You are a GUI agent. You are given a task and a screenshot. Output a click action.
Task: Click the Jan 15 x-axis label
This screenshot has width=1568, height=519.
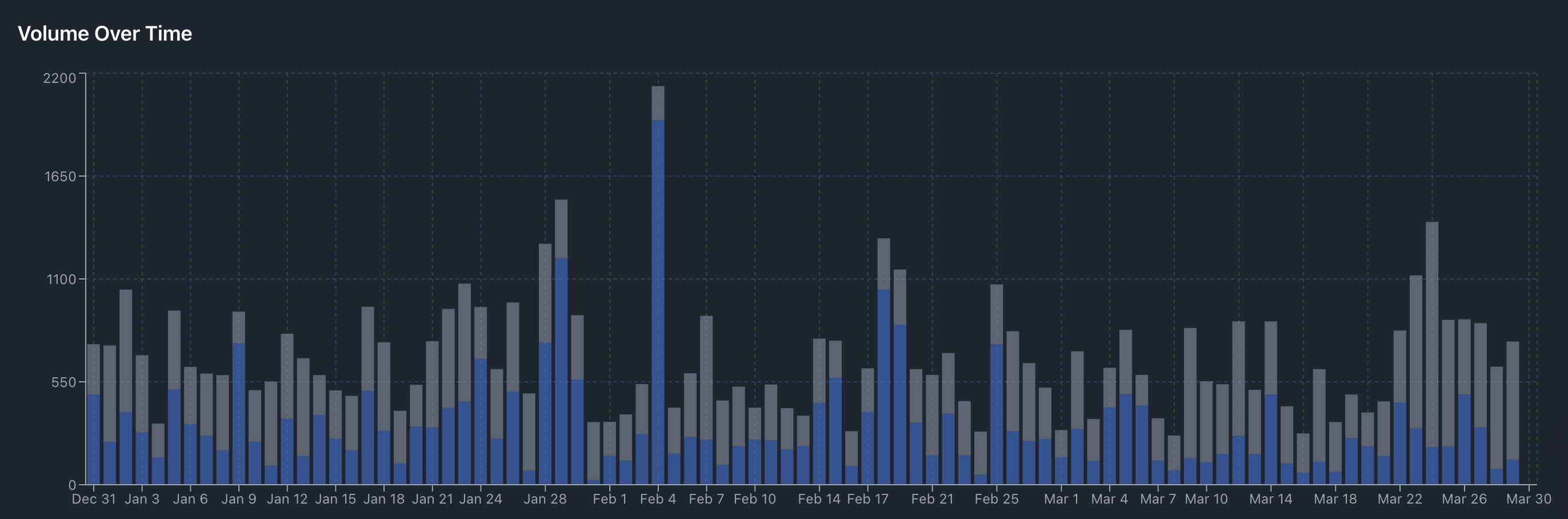pyautogui.click(x=335, y=499)
